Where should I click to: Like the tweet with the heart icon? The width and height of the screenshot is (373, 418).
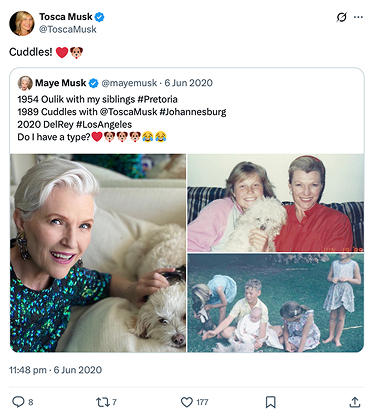tap(187, 402)
